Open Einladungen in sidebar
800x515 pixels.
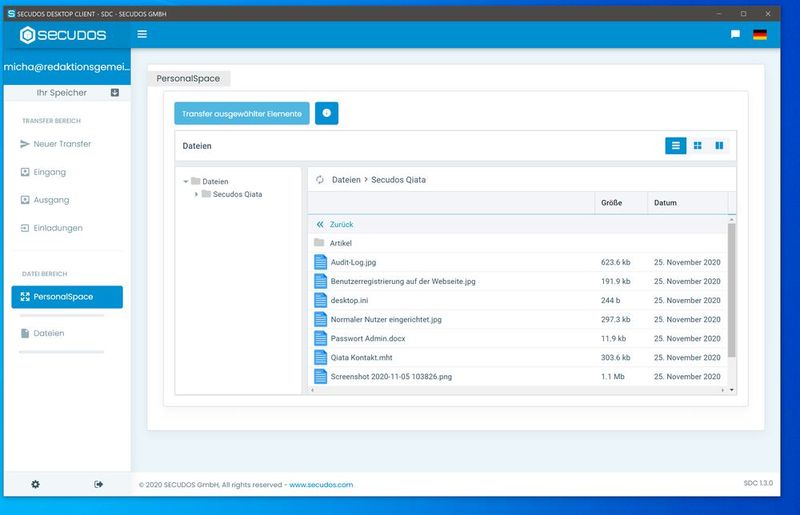[51, 228]
